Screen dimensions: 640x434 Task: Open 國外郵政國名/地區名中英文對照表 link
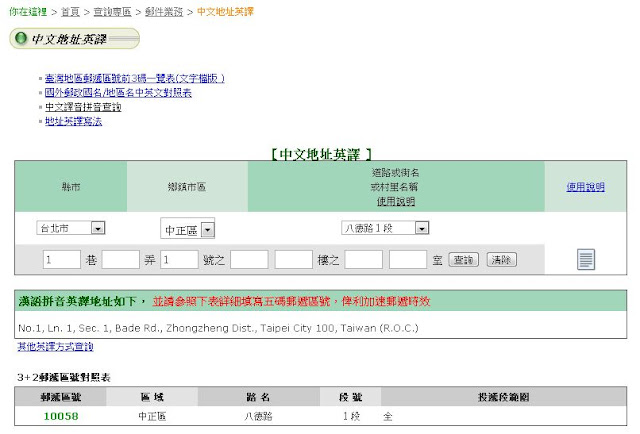coord(118,93)
